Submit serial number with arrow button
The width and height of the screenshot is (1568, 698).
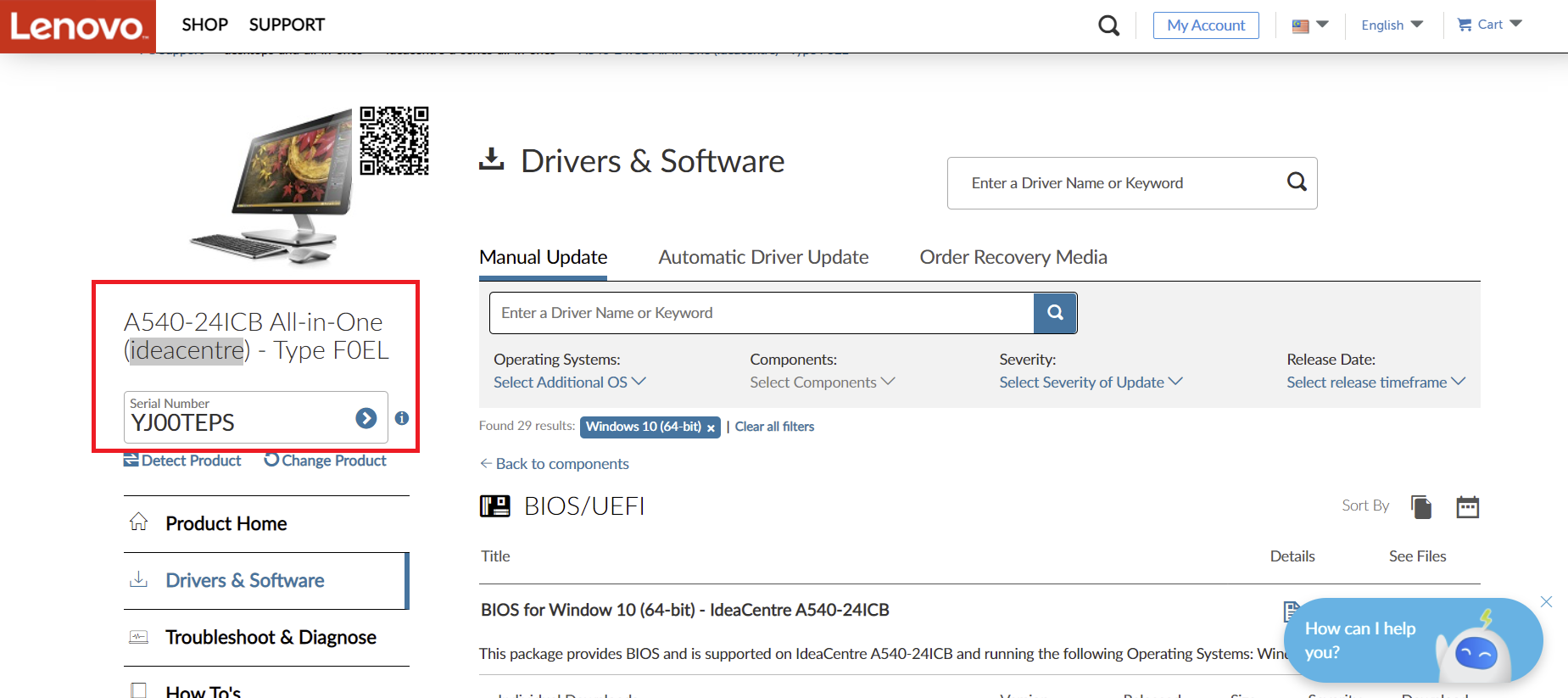tap(366, 417)
